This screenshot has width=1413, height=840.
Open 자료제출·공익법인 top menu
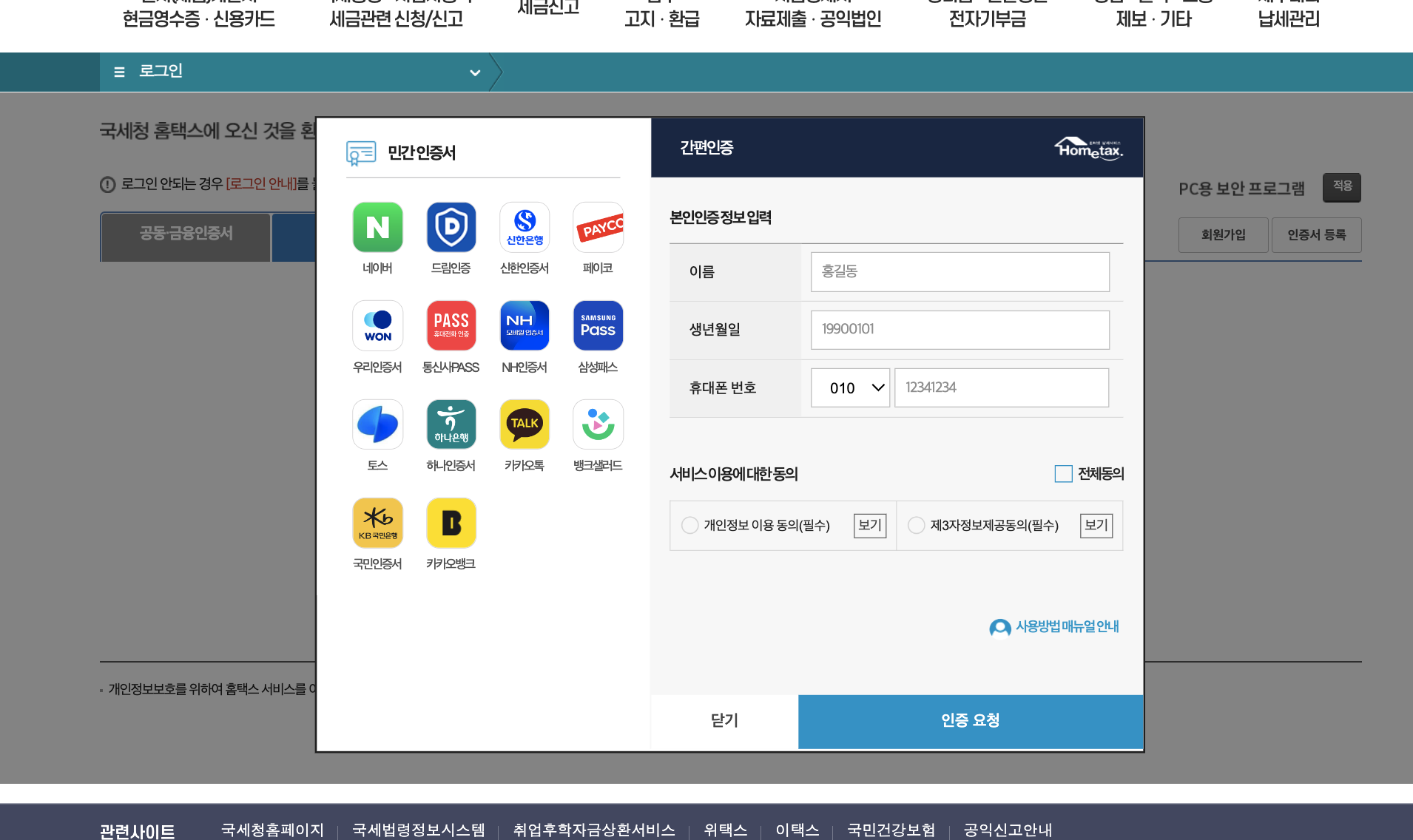pos(813,19)
